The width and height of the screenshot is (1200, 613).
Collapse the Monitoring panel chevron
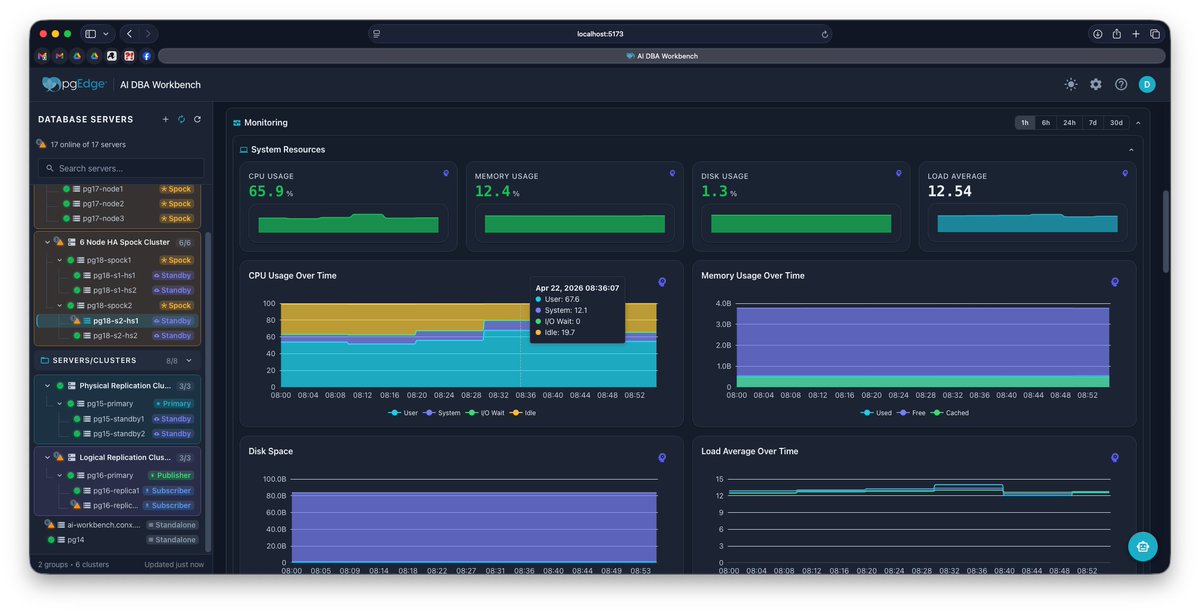coord(1138,122)
